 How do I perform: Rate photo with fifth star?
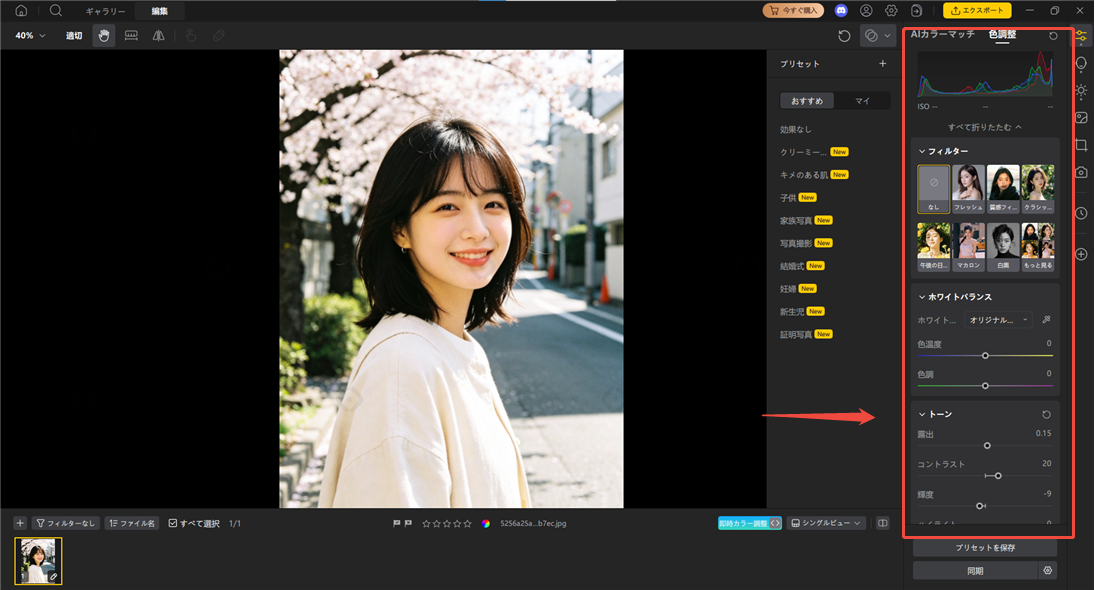468,524
